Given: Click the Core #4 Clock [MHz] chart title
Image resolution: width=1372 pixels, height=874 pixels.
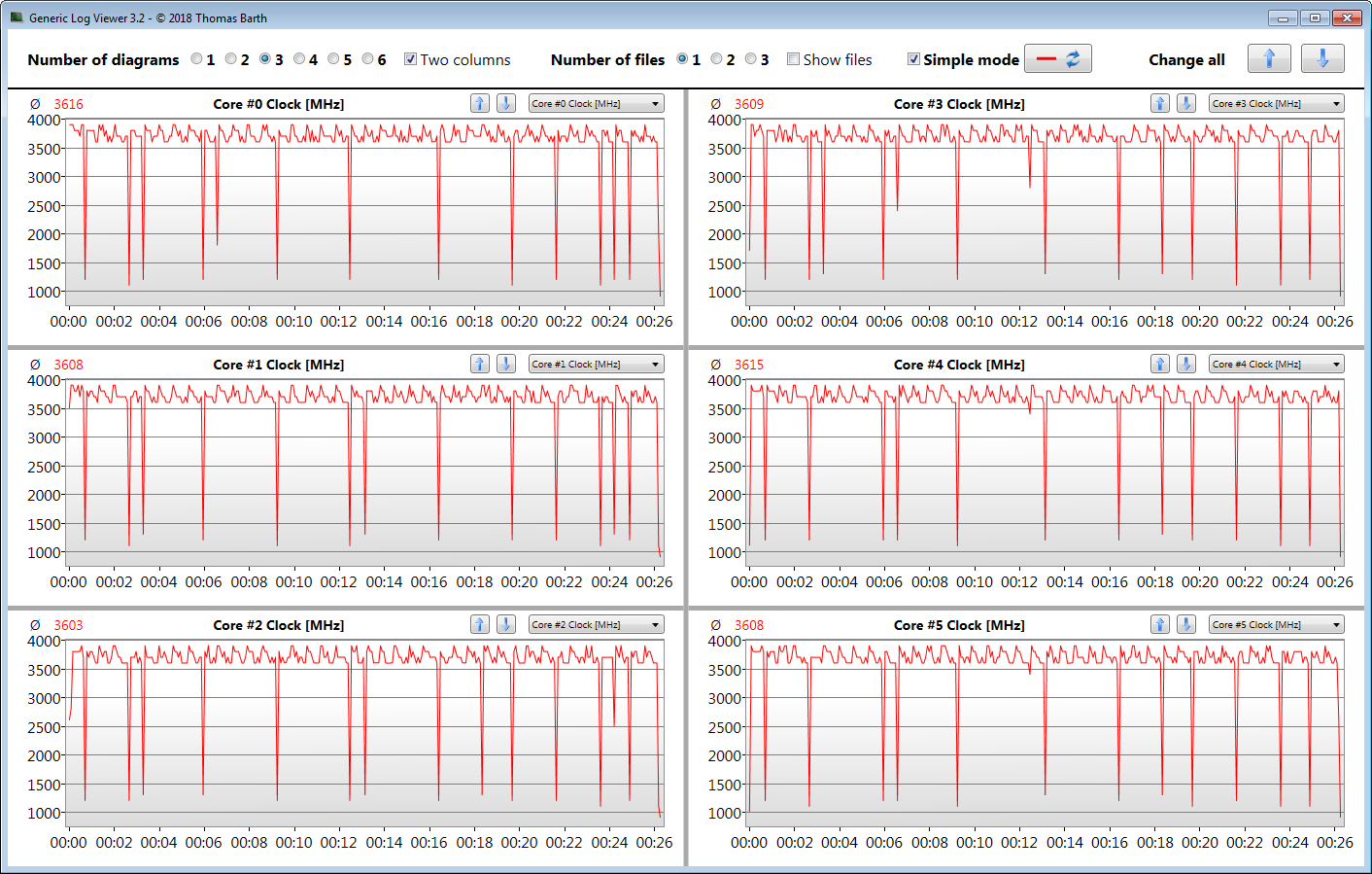Looking at the screenshot, I should [959, 365].
